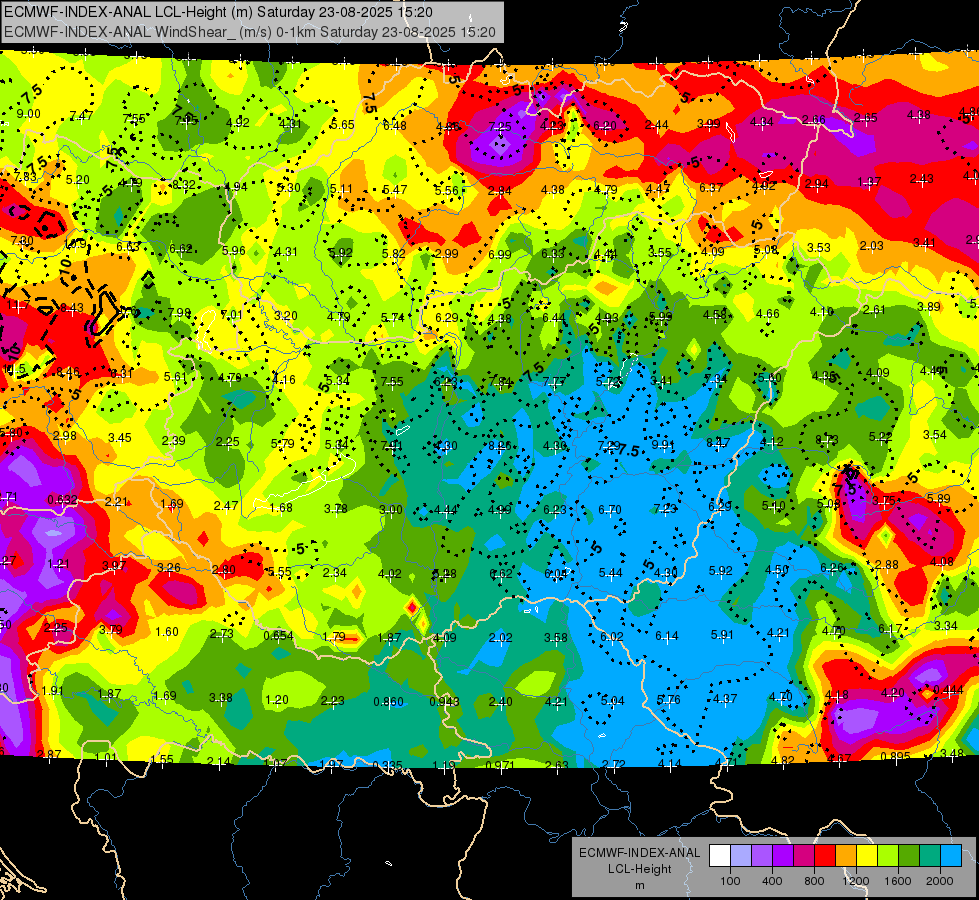Click the grid value '0.444'
979x900 pixels.
pyautogui.click(x=948, y=690)
